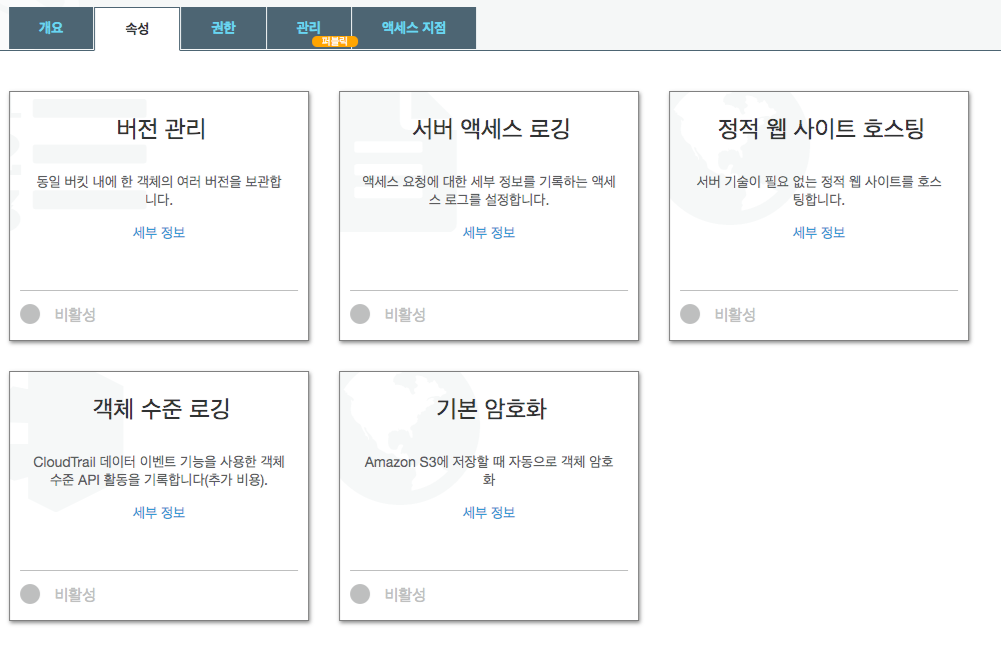Viewport: 1001px width, 647px height.
Task: Click the Amazon S3 encryption description text
Action: (489, 470)
